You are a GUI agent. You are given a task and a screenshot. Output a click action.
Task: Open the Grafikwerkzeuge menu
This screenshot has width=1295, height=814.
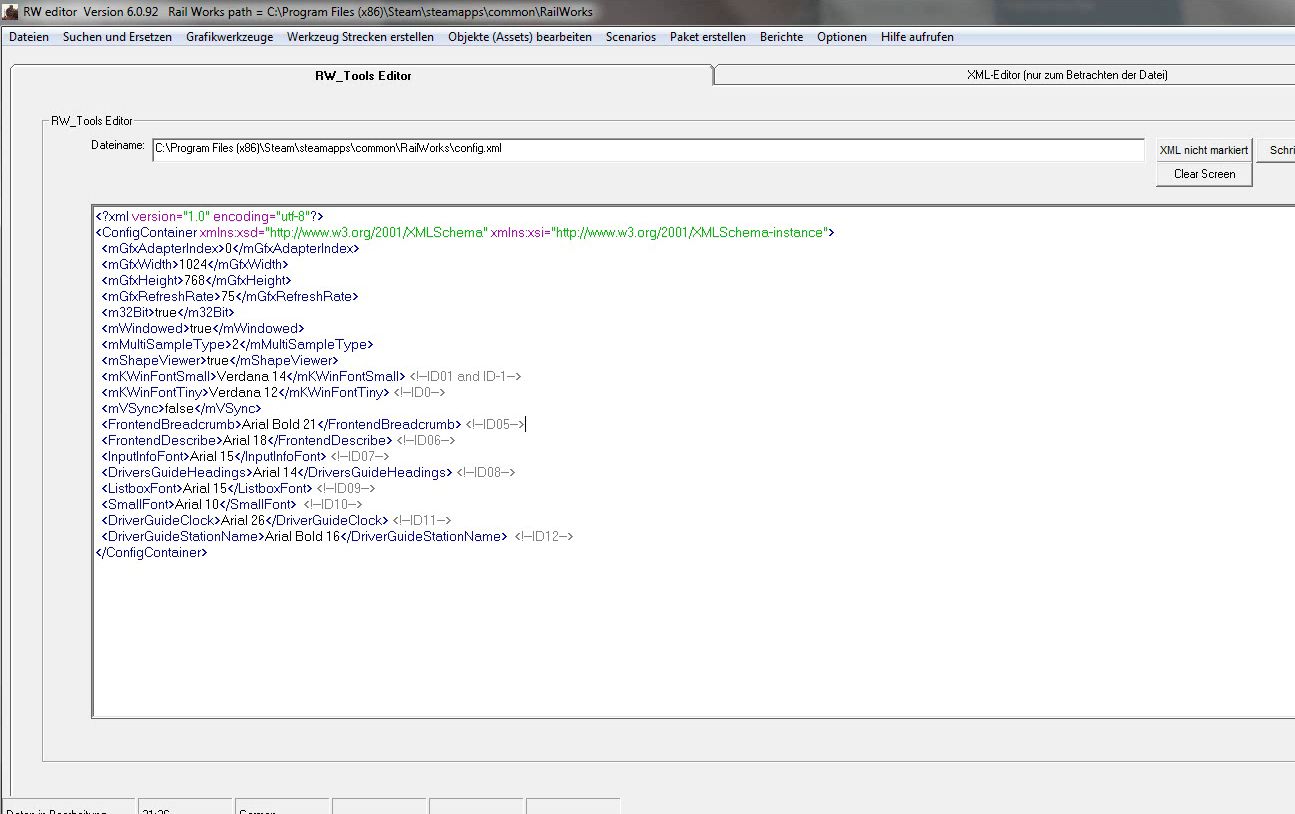(229, 37)
